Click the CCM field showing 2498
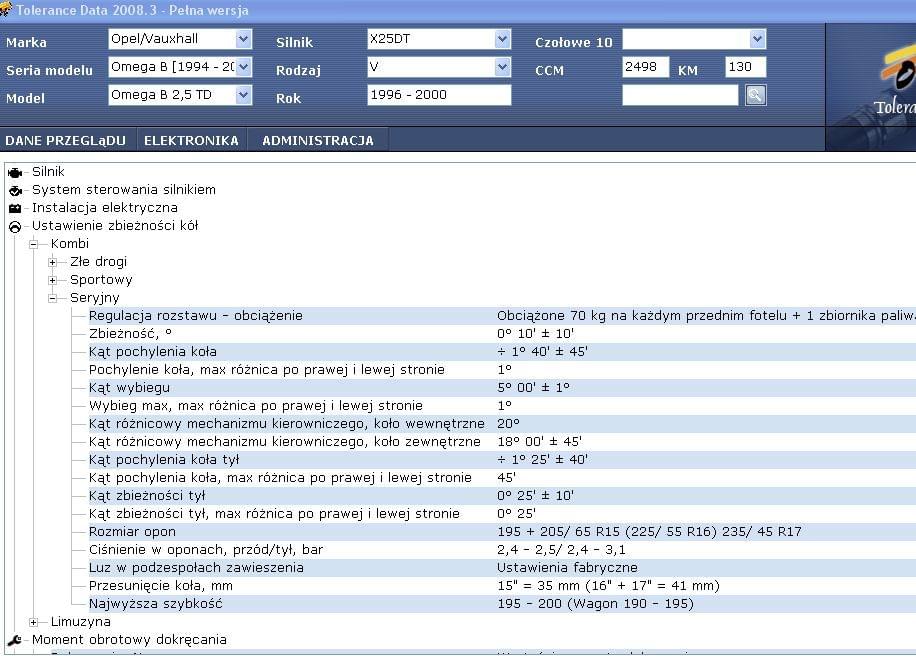Viewport: 916px width, 659px height. 646,67
